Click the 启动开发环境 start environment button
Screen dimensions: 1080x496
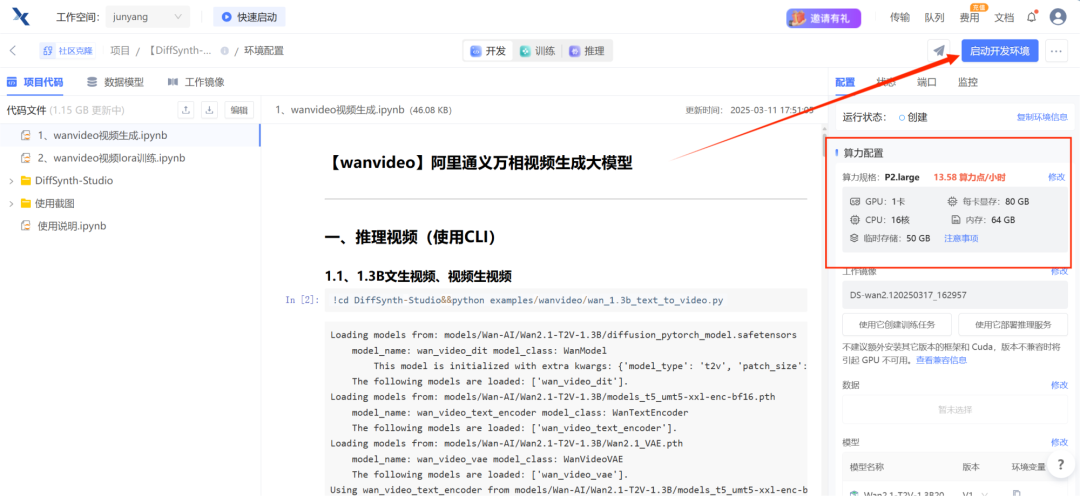tap(999, 51)
